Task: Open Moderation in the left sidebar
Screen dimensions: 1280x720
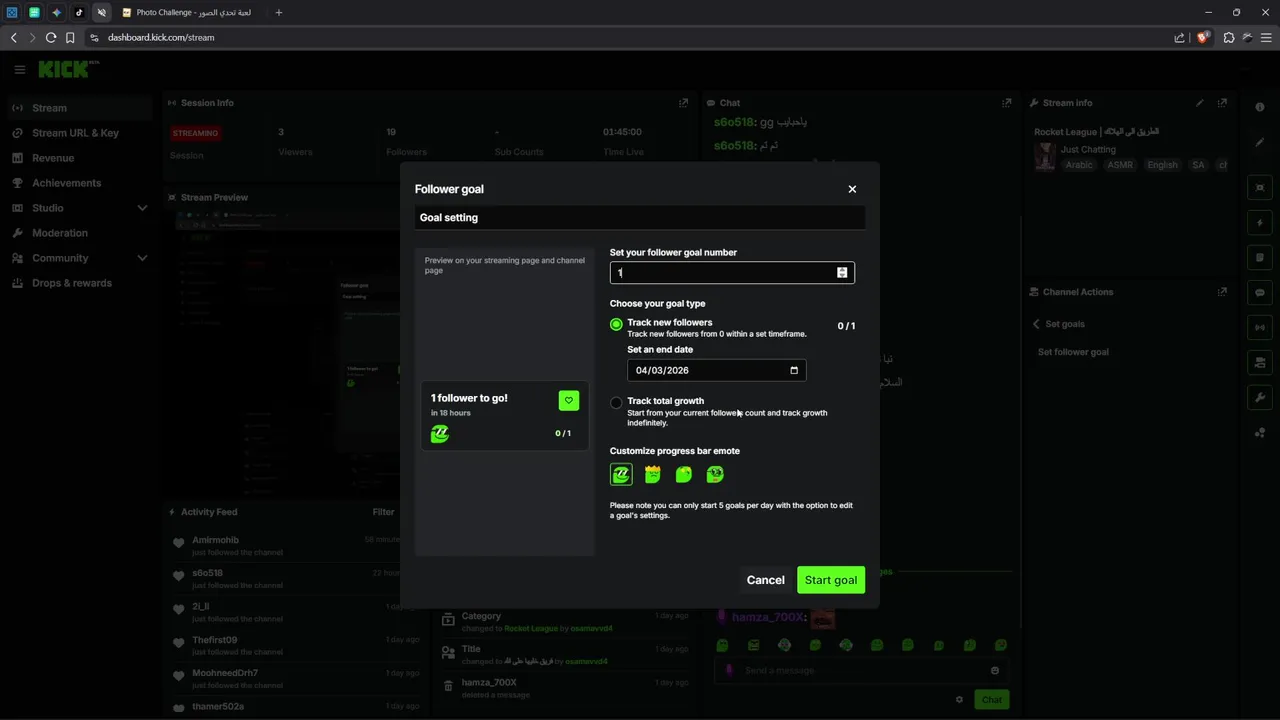Action: 80,233
